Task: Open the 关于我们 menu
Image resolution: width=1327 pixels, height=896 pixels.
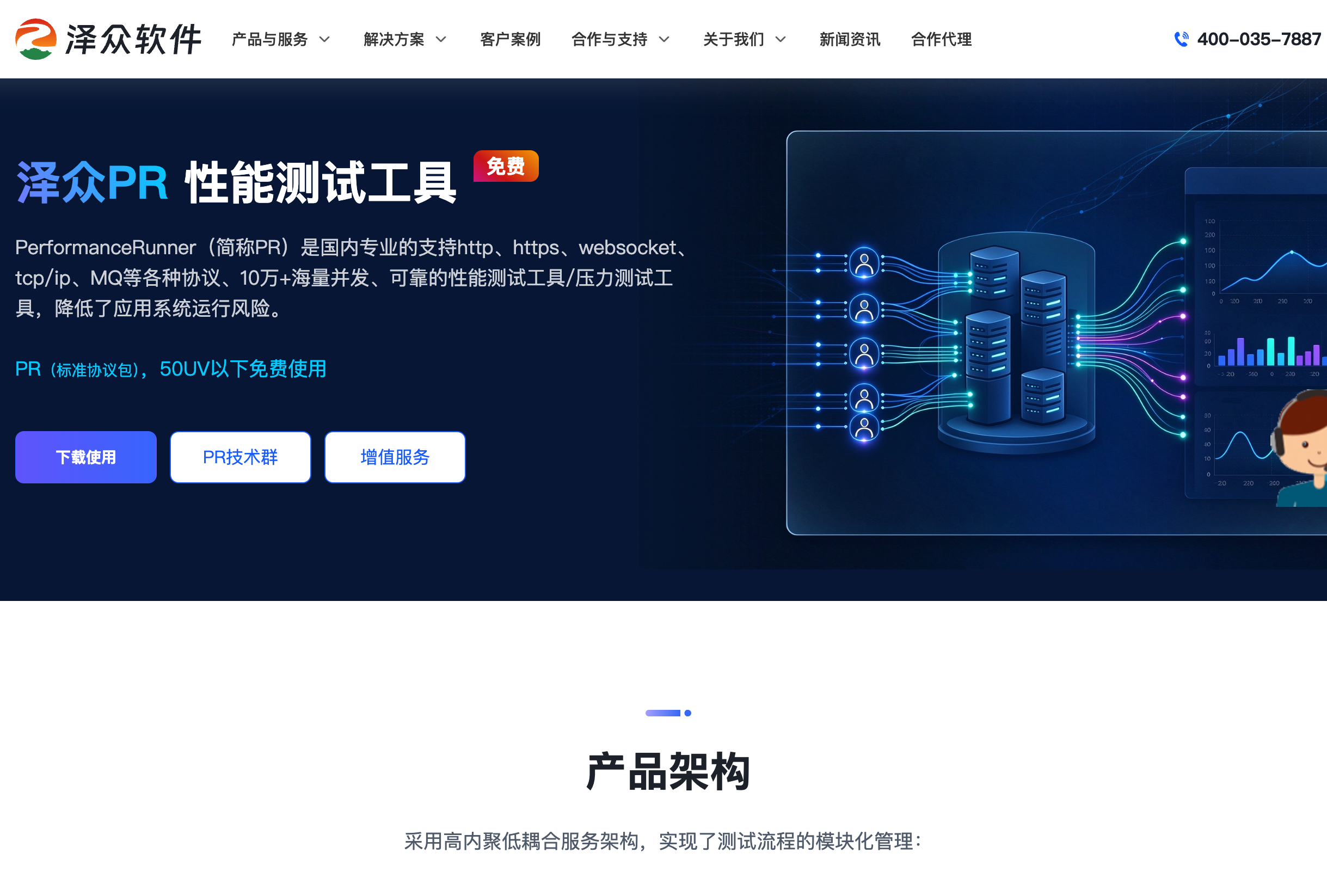Action: coord(733,39)
